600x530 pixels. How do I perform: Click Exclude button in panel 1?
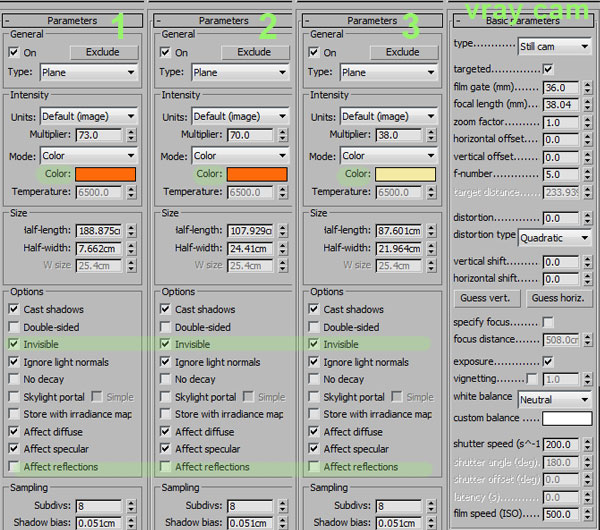(x=104, y=52)
